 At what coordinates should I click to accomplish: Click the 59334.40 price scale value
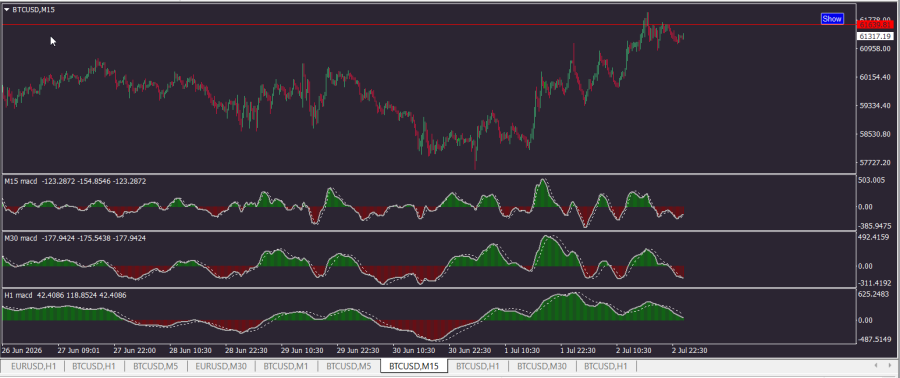pyautogui.click(x=875, y=106)
